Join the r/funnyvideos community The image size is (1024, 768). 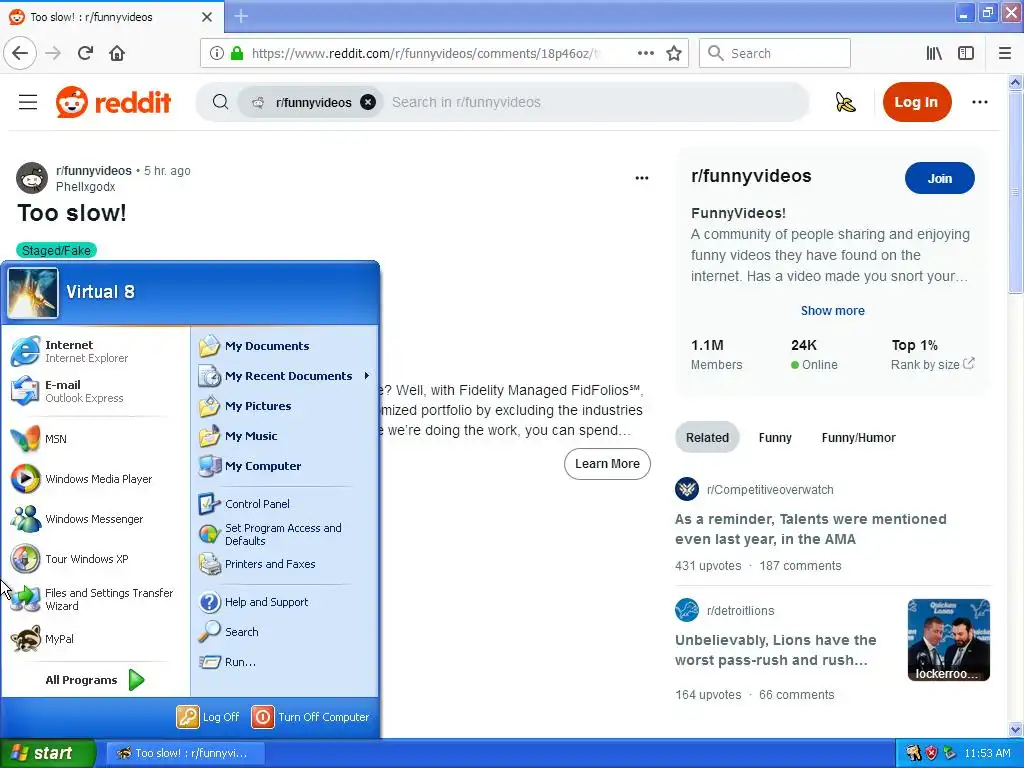coord(940,178)
